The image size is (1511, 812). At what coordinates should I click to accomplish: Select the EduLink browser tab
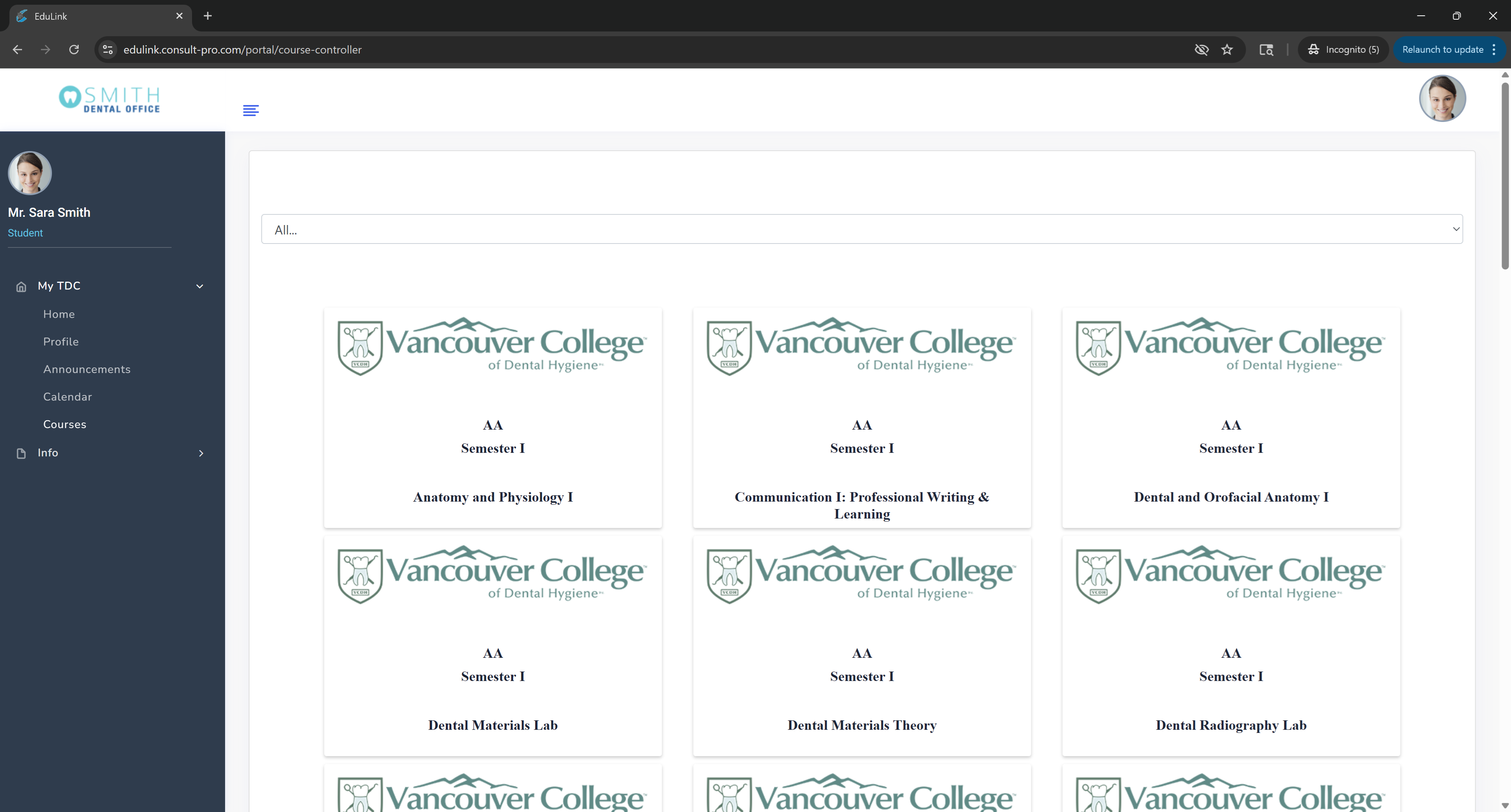tap(101, 17)
